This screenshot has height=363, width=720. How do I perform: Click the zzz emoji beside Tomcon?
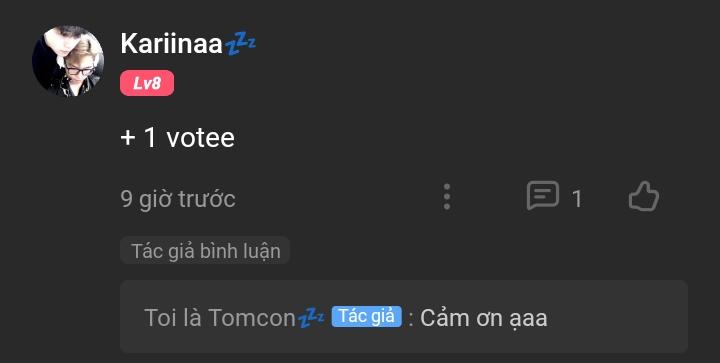coord(311,317)
